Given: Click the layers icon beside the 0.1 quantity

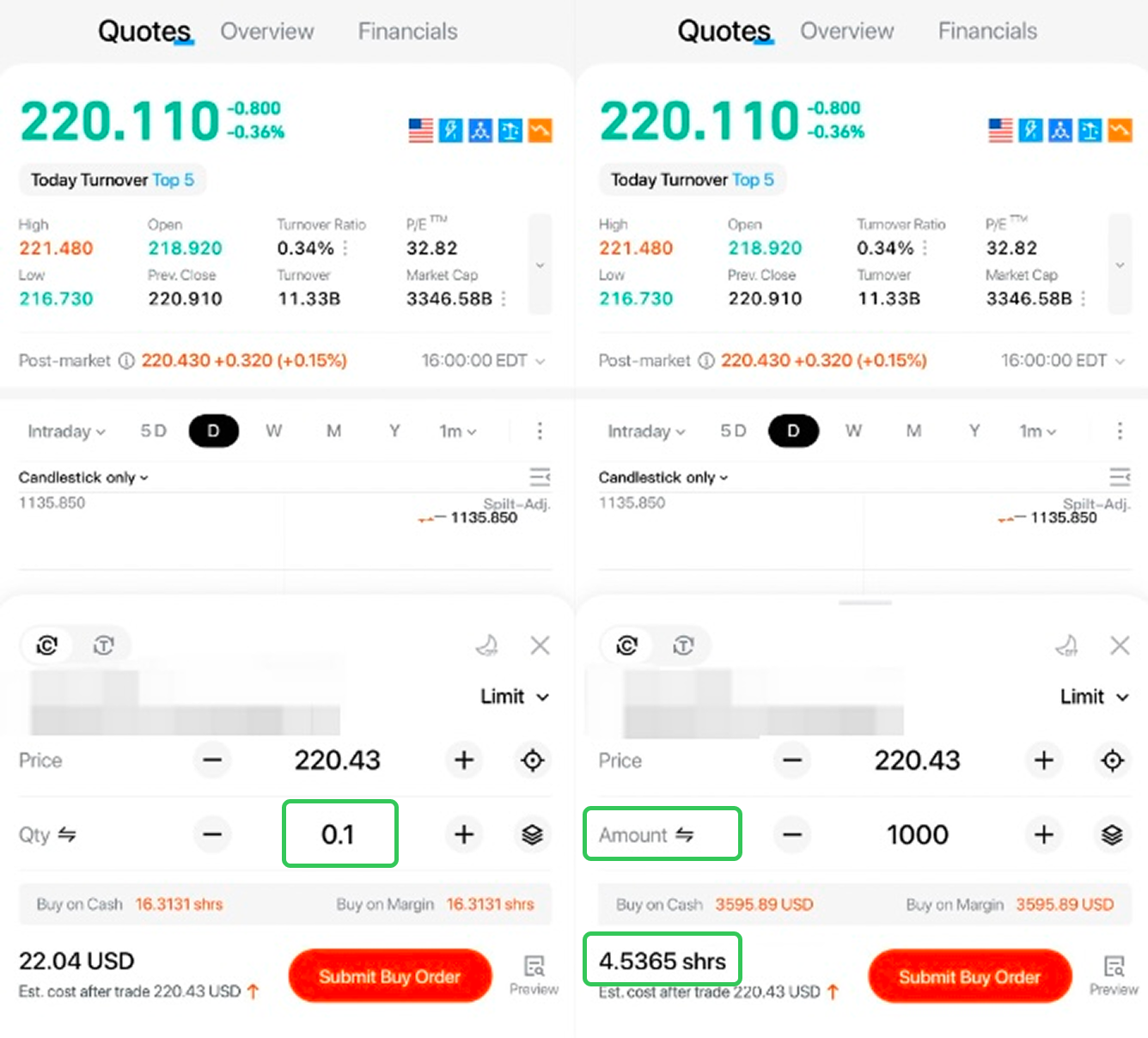Looking at the screenshot, I should coord(533,834).
